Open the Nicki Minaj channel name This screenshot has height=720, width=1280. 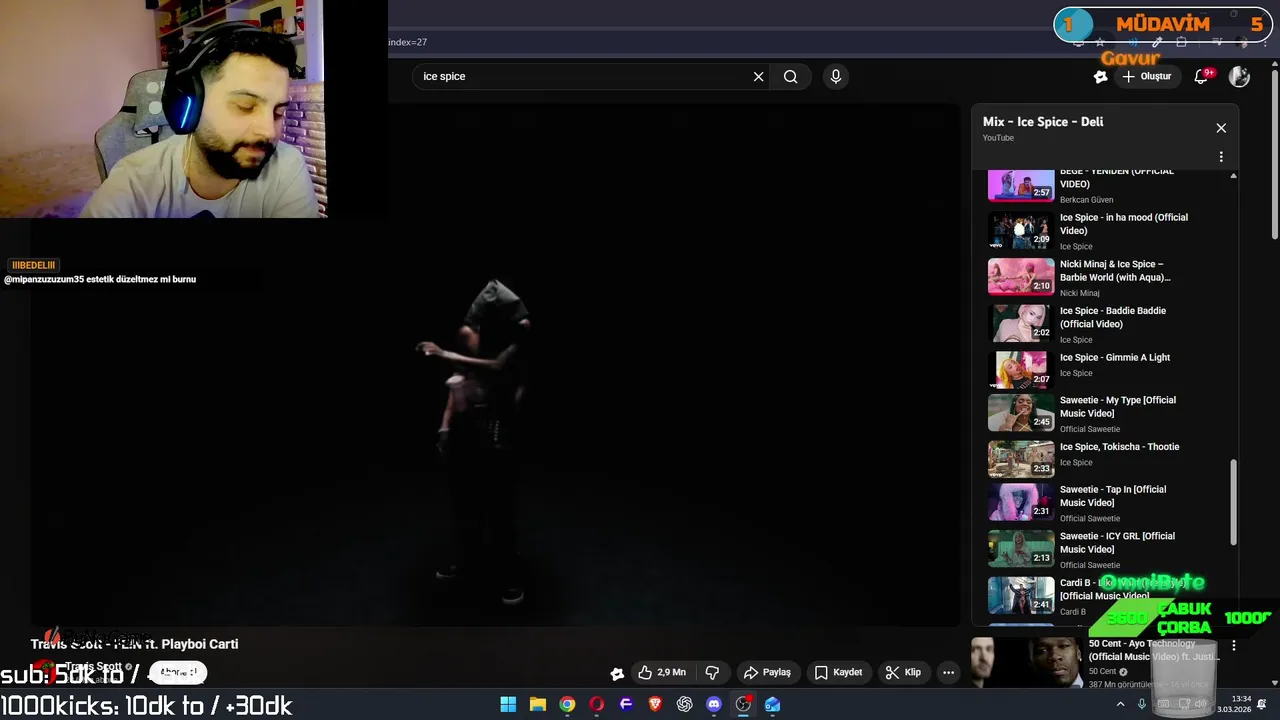point(1080,293)
